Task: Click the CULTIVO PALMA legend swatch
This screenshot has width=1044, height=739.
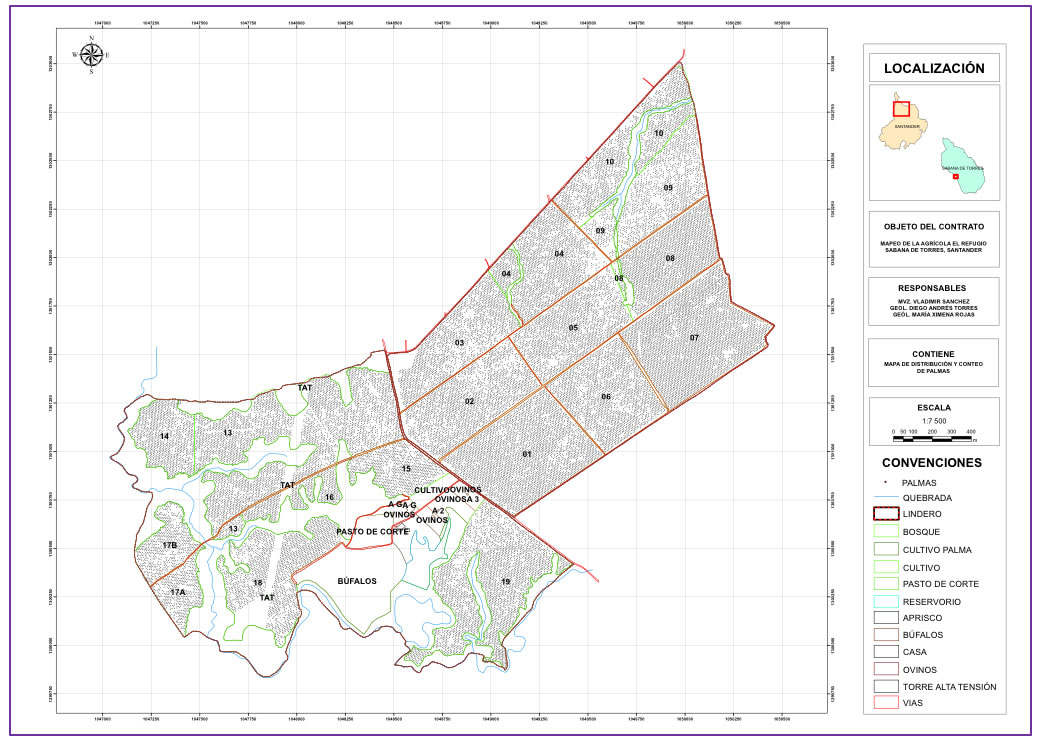Action: pyautogui.click(x=886, y=549)
